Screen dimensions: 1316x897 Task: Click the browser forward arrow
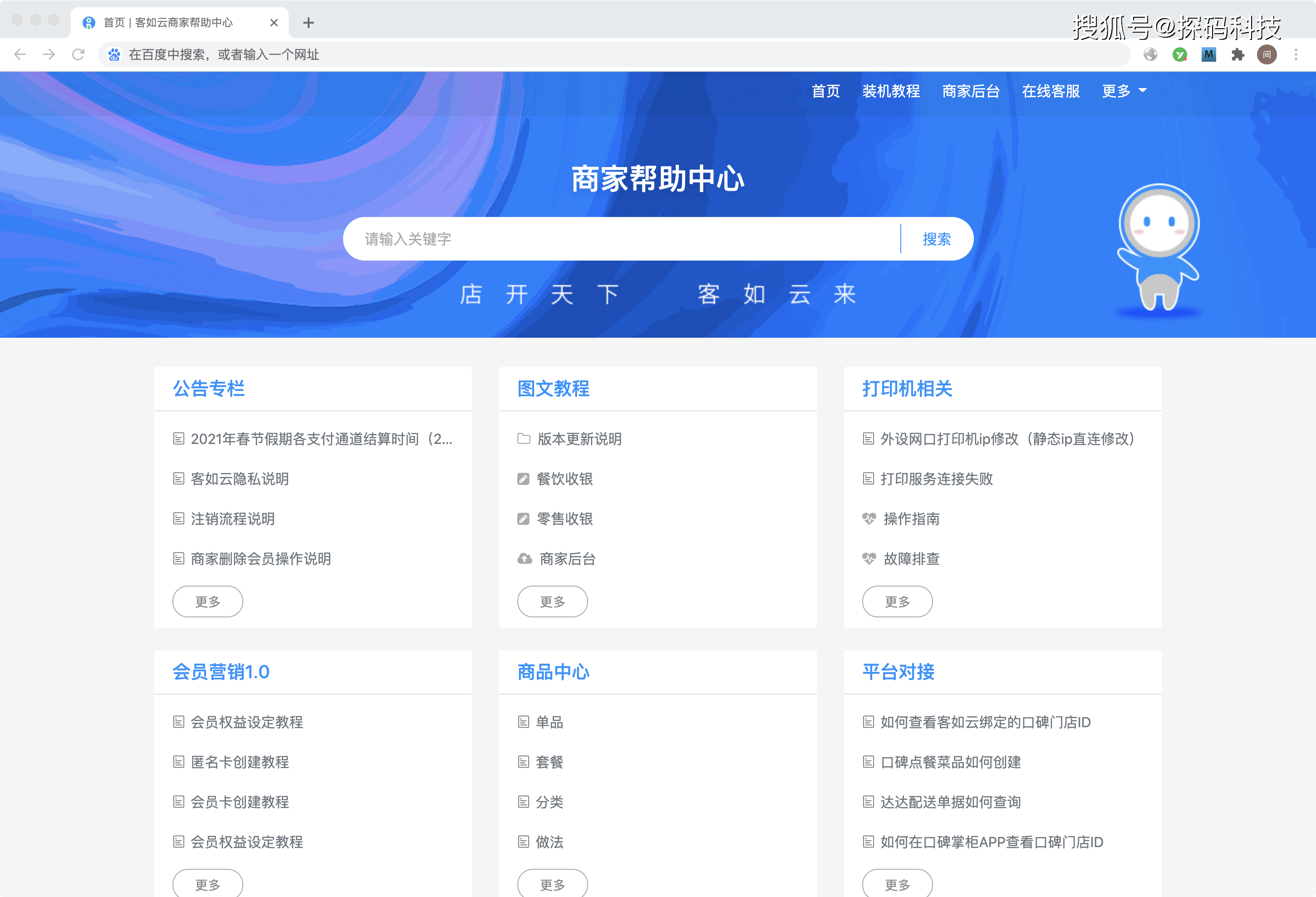pos(49,54)
